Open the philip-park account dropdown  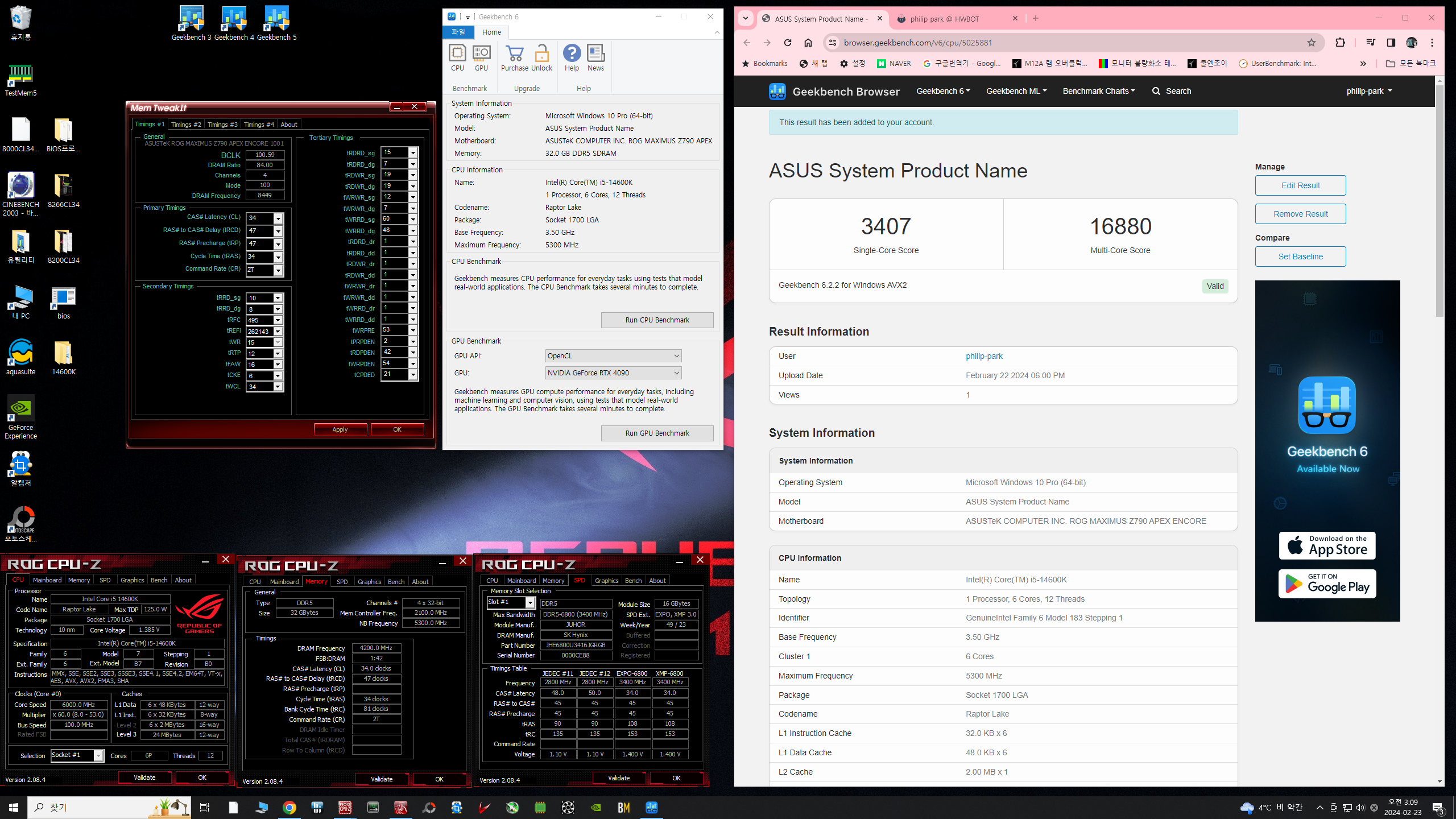1369,91
